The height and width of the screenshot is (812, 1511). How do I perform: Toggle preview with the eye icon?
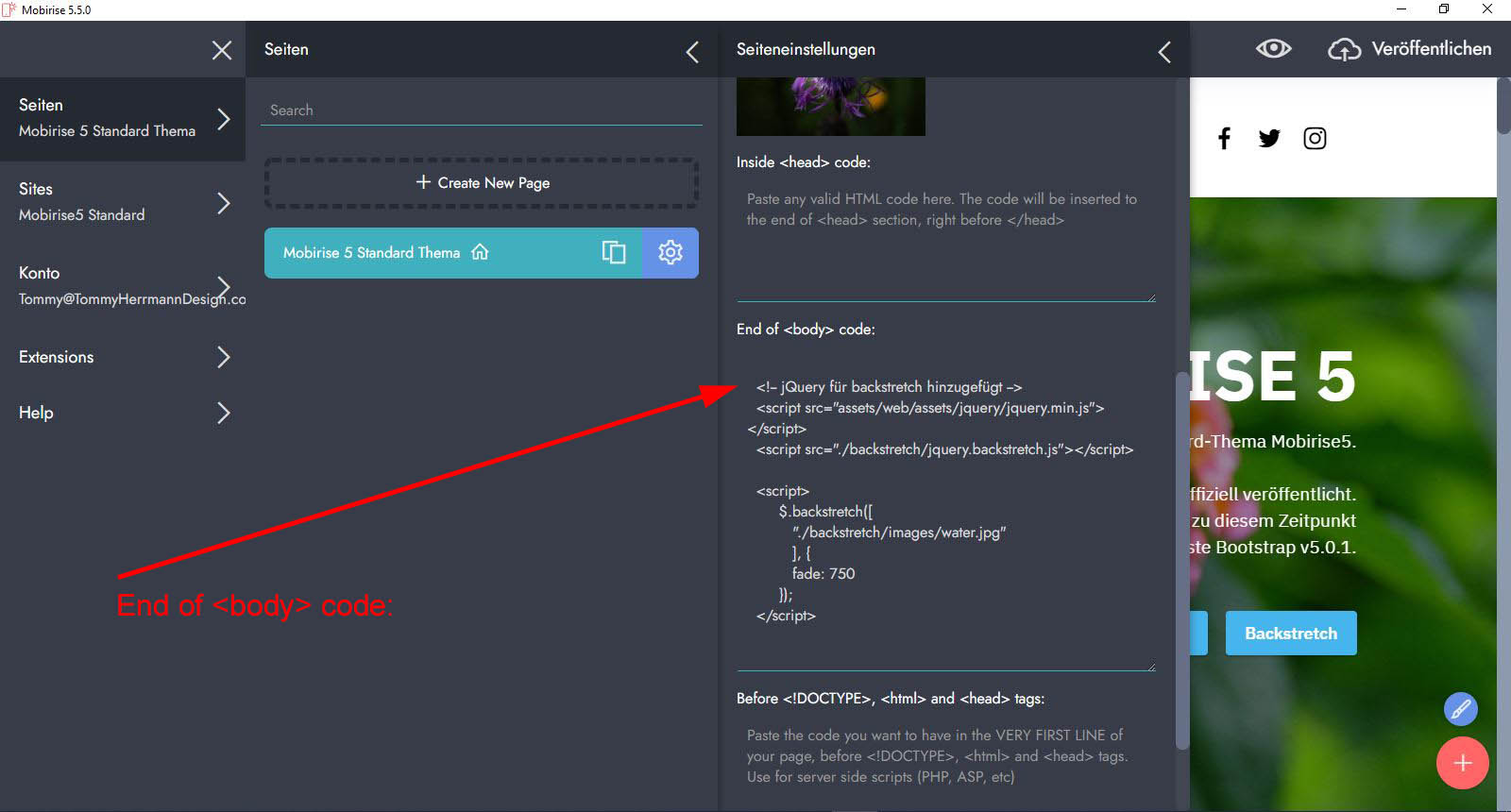1273,49
